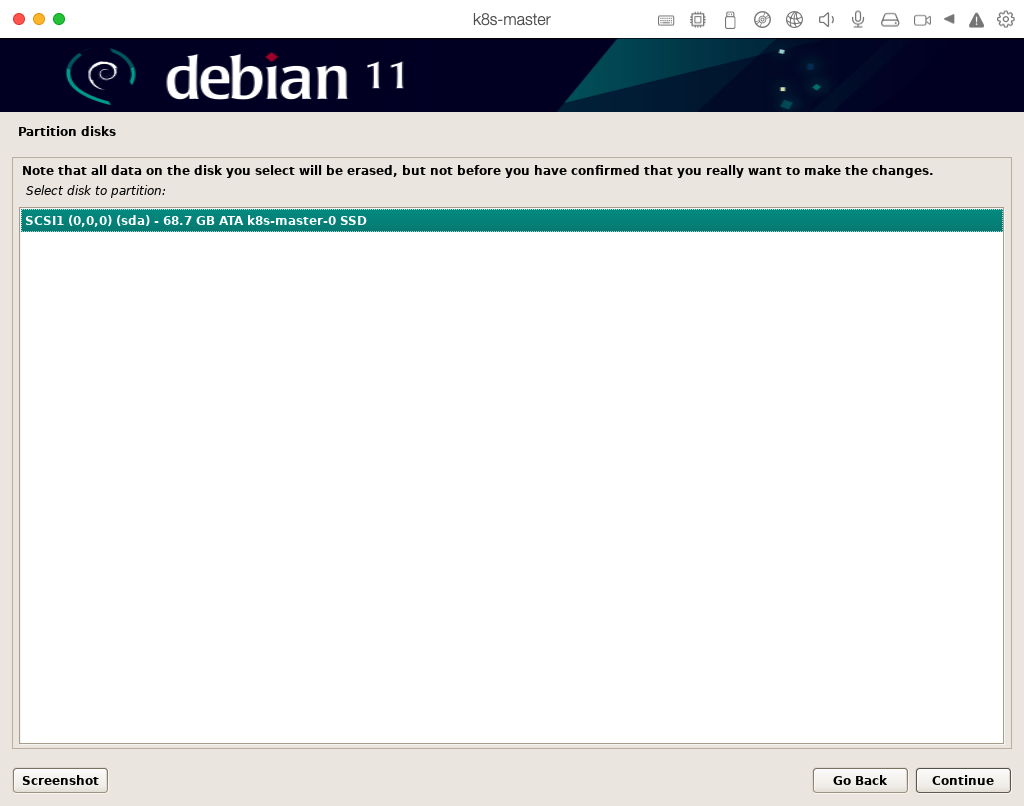Click the sound speaker icon

[826, 20]
